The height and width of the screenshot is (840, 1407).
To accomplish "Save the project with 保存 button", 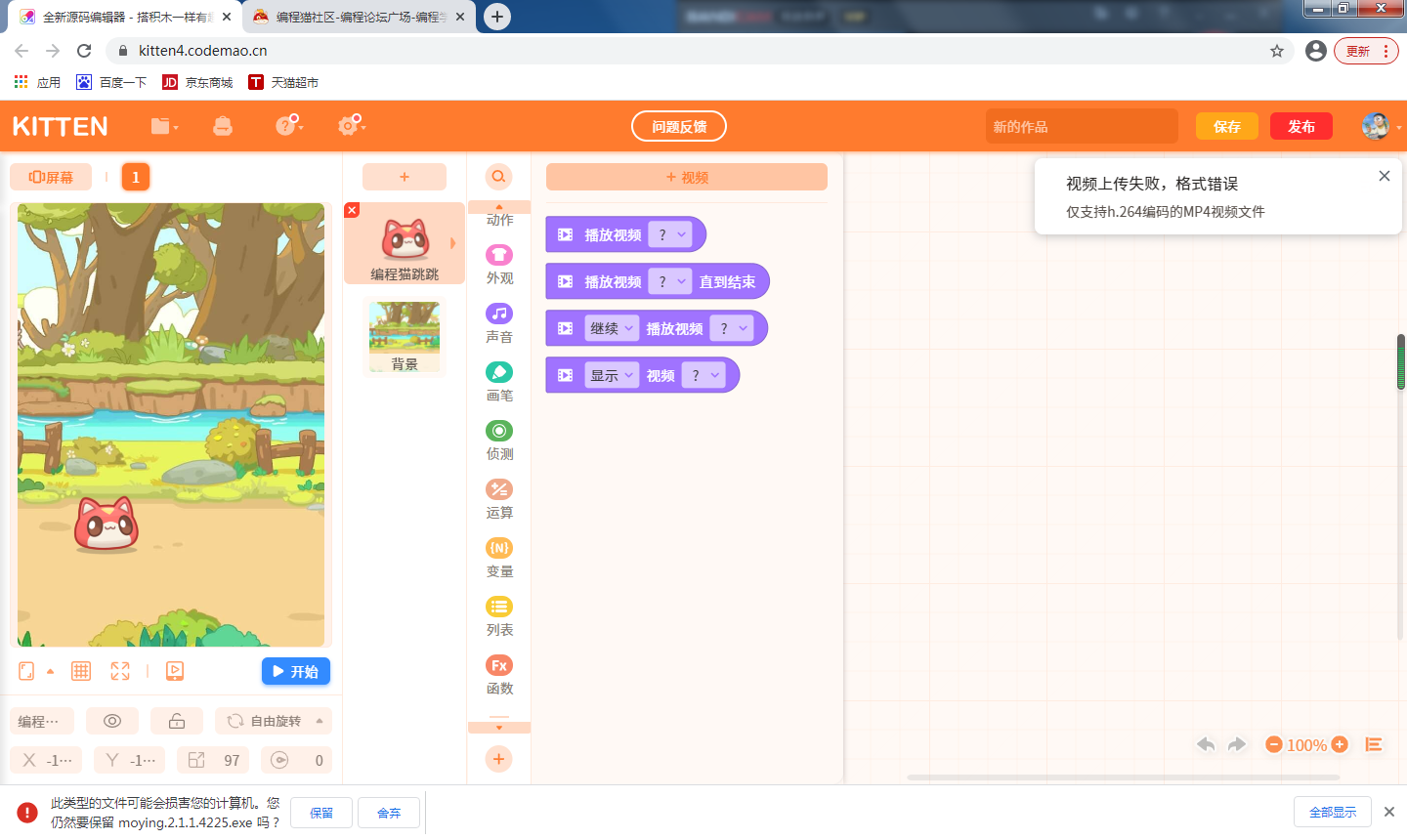I will click(x=1227, y=126).
